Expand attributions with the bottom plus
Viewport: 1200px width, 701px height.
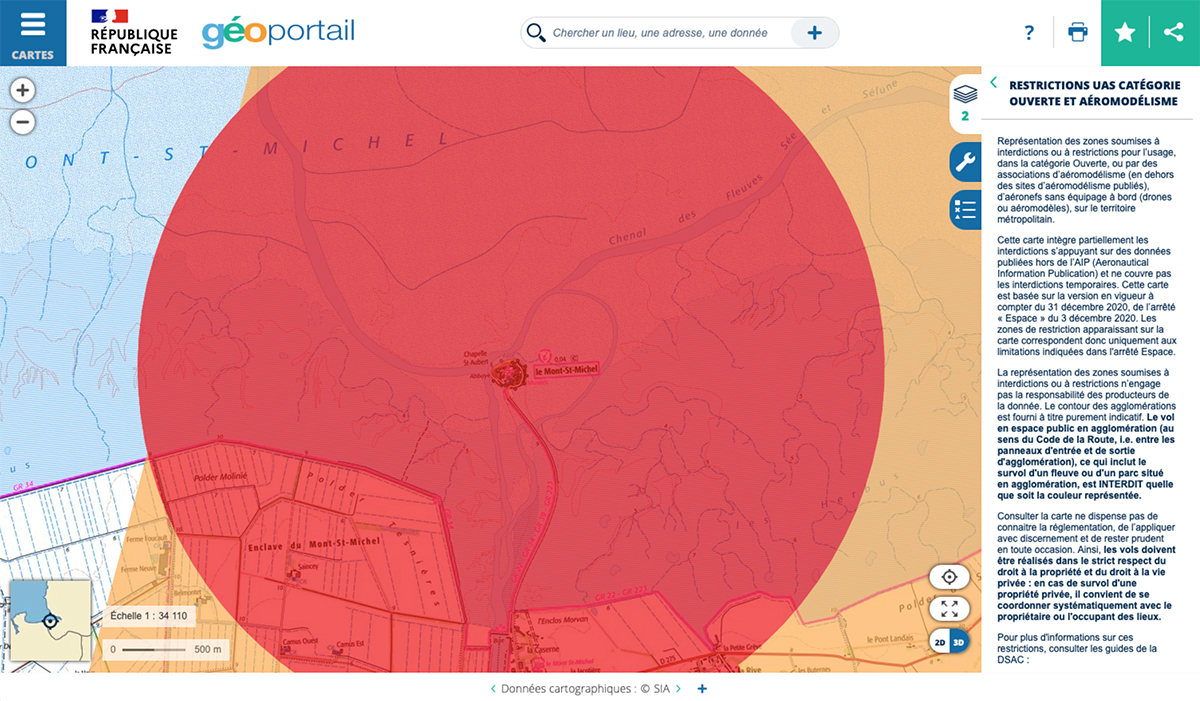tap(702, 689)
